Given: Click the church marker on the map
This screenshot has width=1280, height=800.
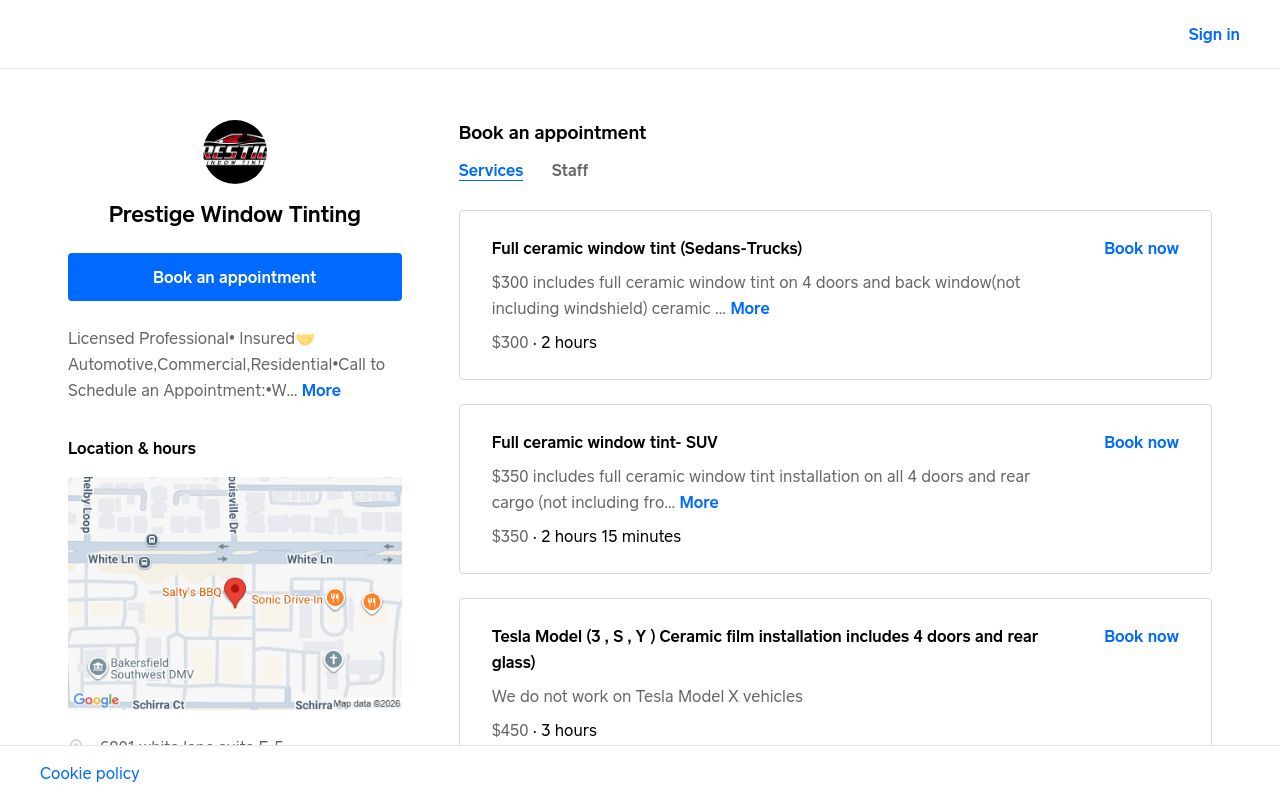Looking at the screenshot, I should point(333,660).
